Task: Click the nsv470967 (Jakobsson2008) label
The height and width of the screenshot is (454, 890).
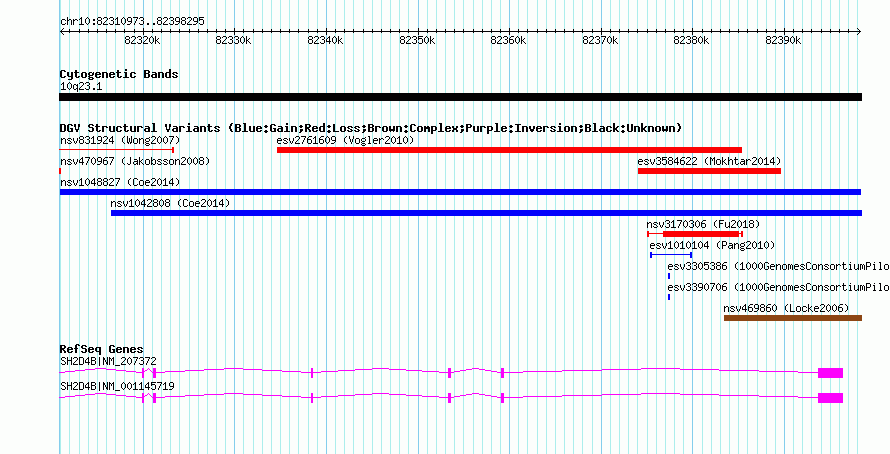Action: [x=135, y=161]
